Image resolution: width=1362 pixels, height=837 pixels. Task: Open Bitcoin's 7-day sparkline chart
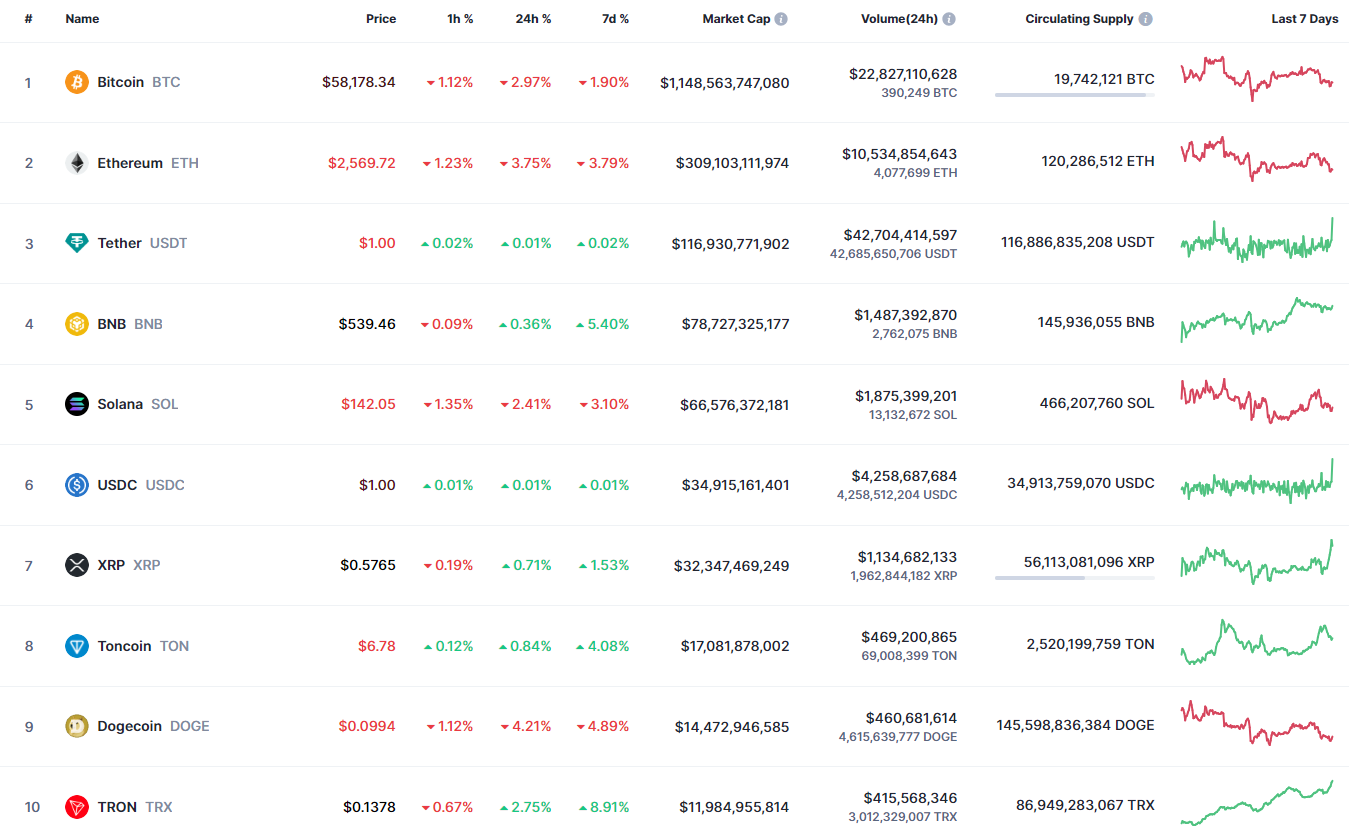1256,79
